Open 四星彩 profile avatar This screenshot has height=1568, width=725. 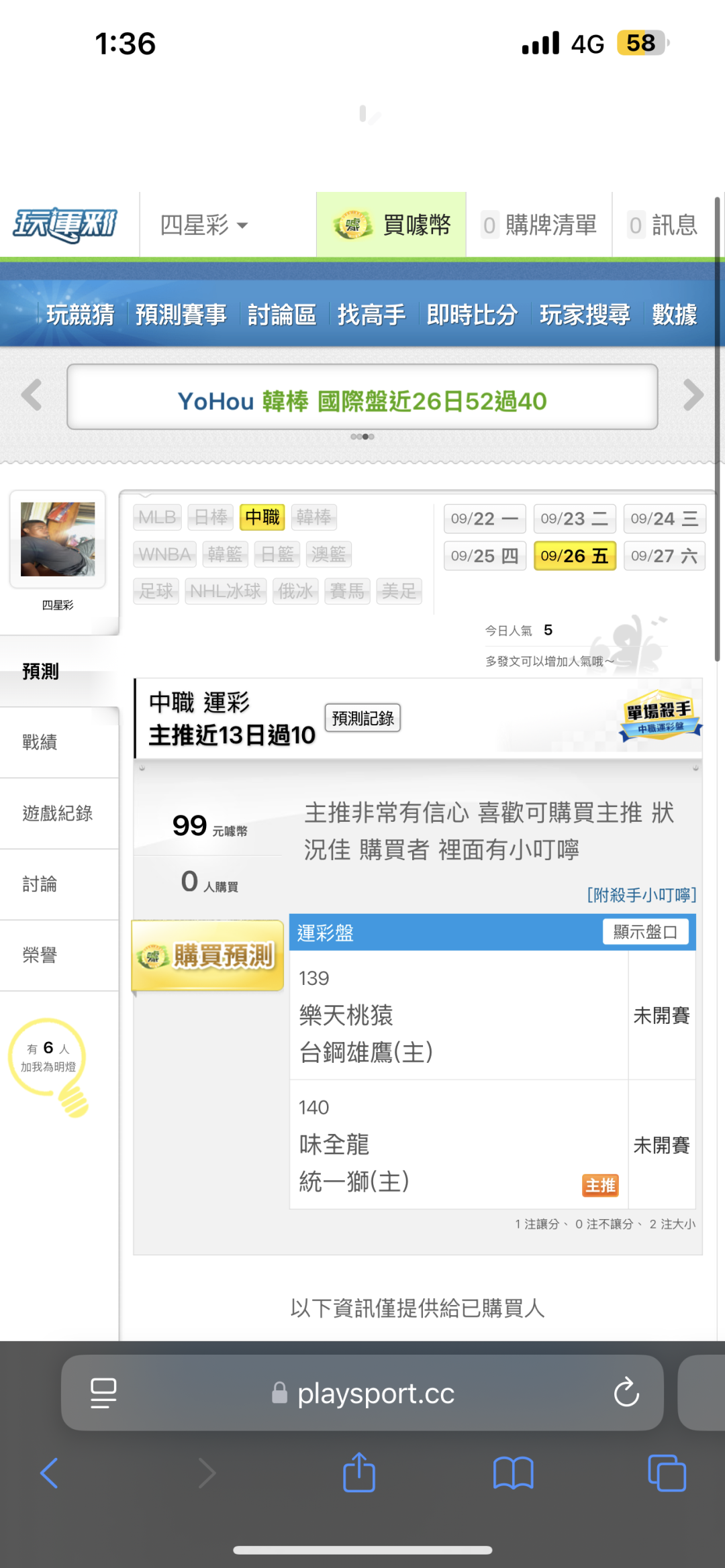pos(58,539)
